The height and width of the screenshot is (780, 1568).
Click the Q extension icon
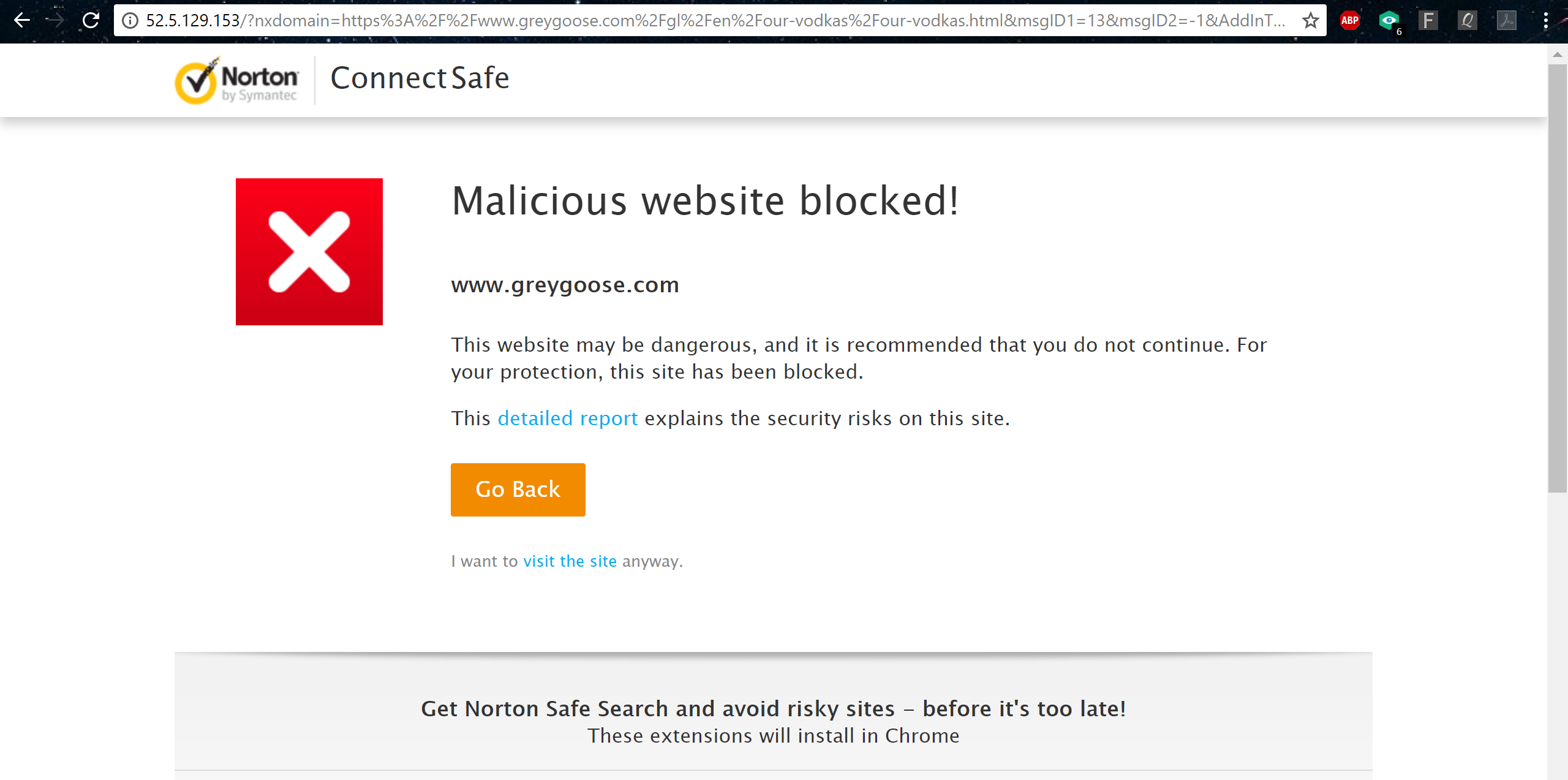(1468, 20)
